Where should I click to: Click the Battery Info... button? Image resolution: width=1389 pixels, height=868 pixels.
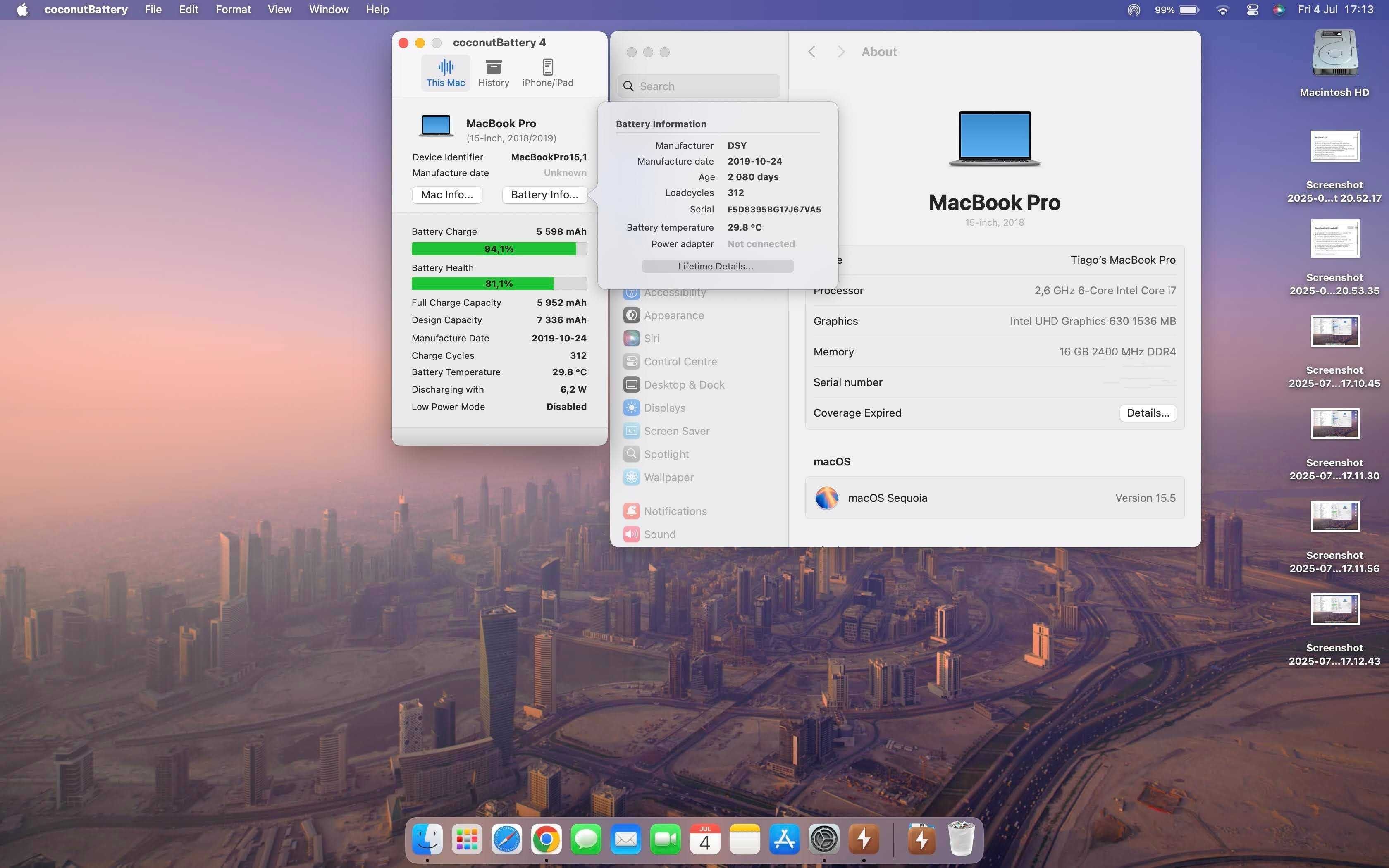click(x=544, y=195)
